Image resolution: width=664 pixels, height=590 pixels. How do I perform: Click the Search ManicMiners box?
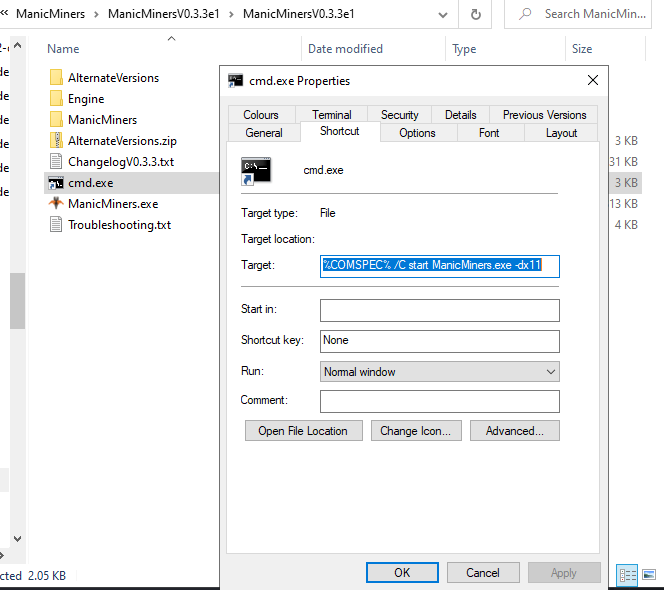click(x=578, y=14)
